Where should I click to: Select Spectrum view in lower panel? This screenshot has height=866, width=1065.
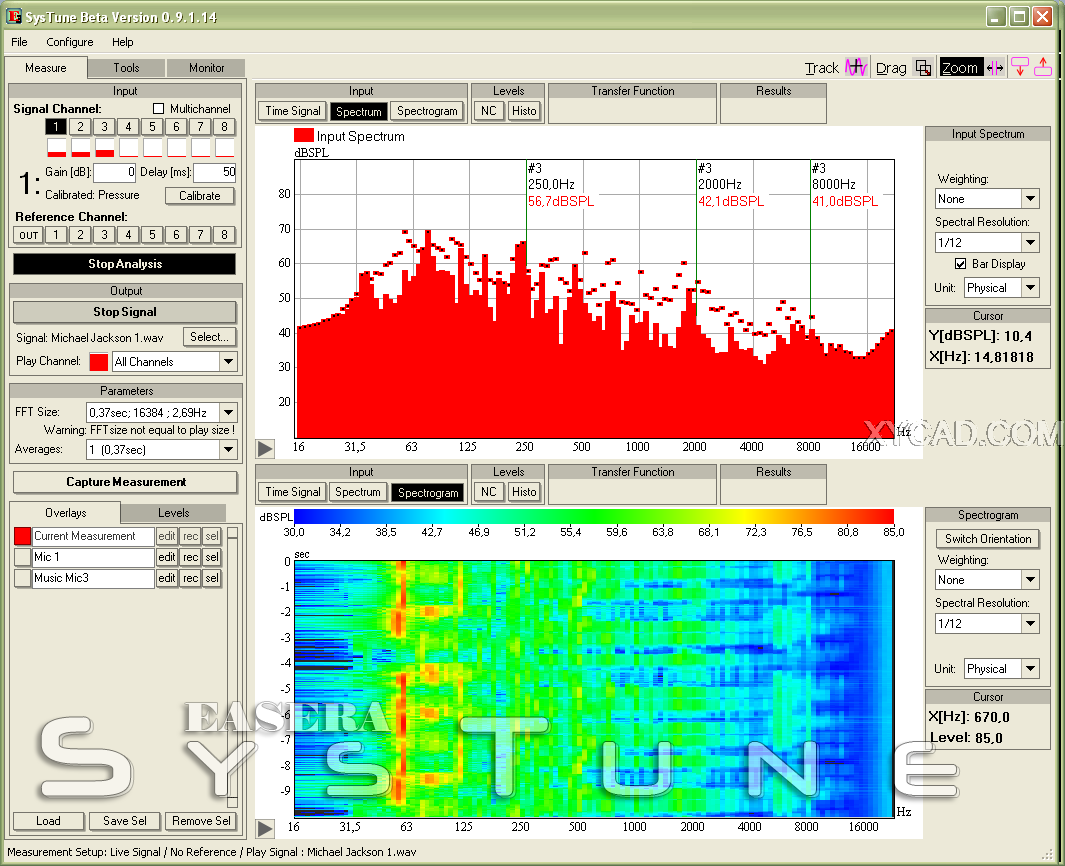point(358,492)
